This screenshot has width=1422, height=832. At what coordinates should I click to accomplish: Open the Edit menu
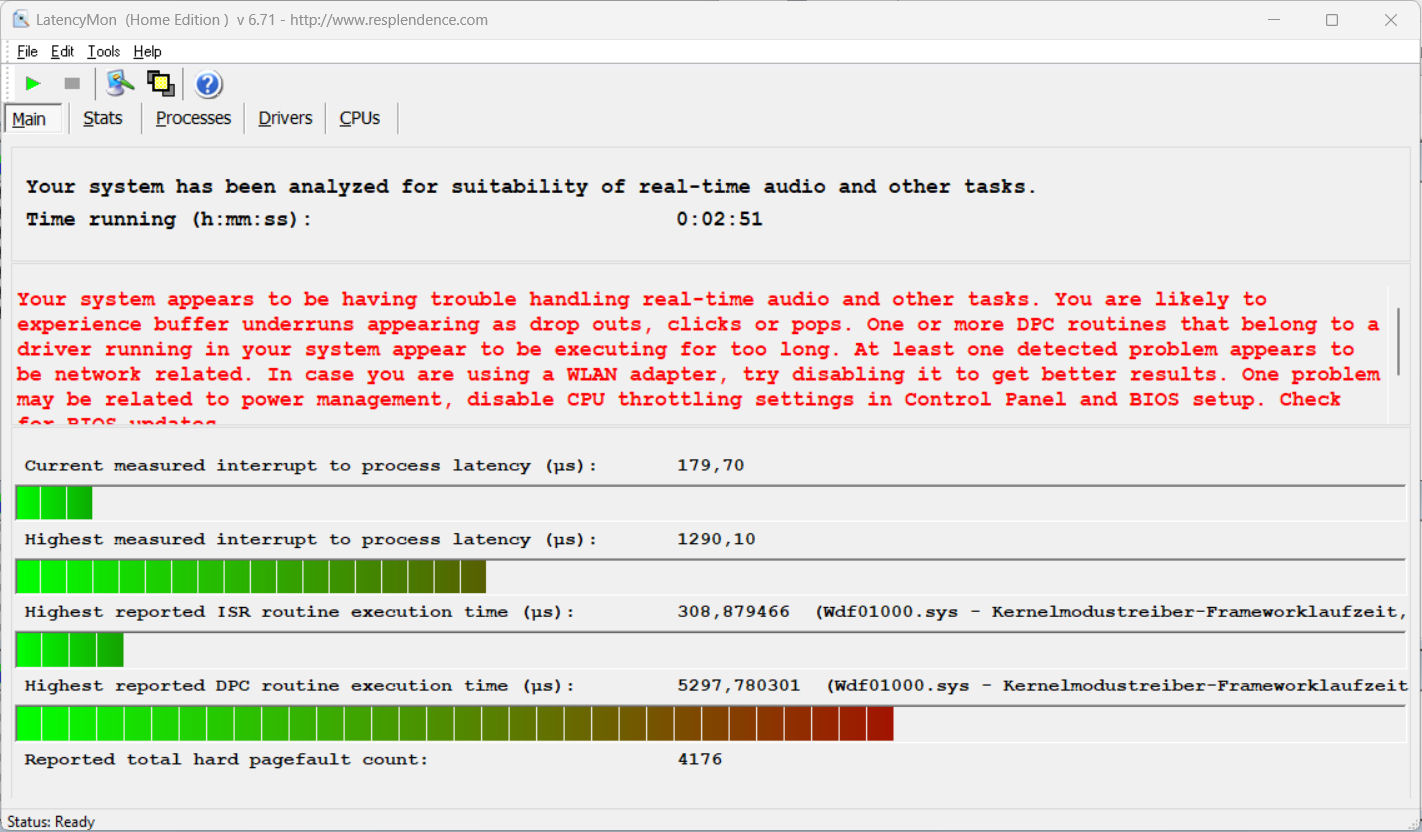tap(62, 52)
